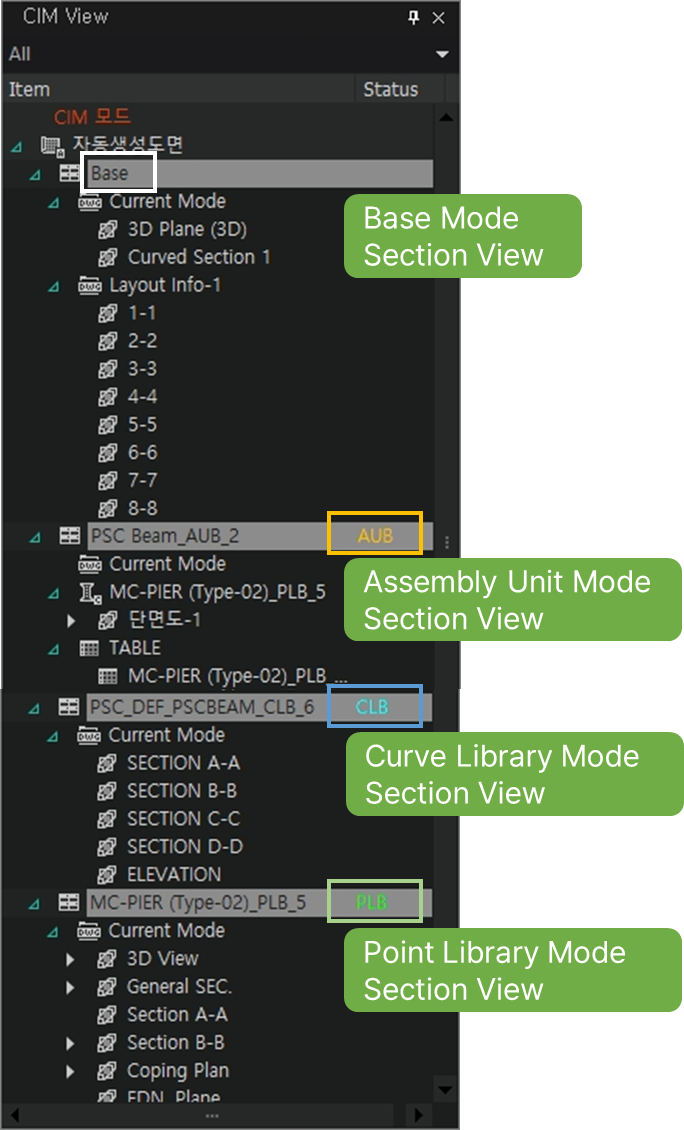Click the scroll up arrow
This screenshot has width=684, height=1130.
click(446, 117)
